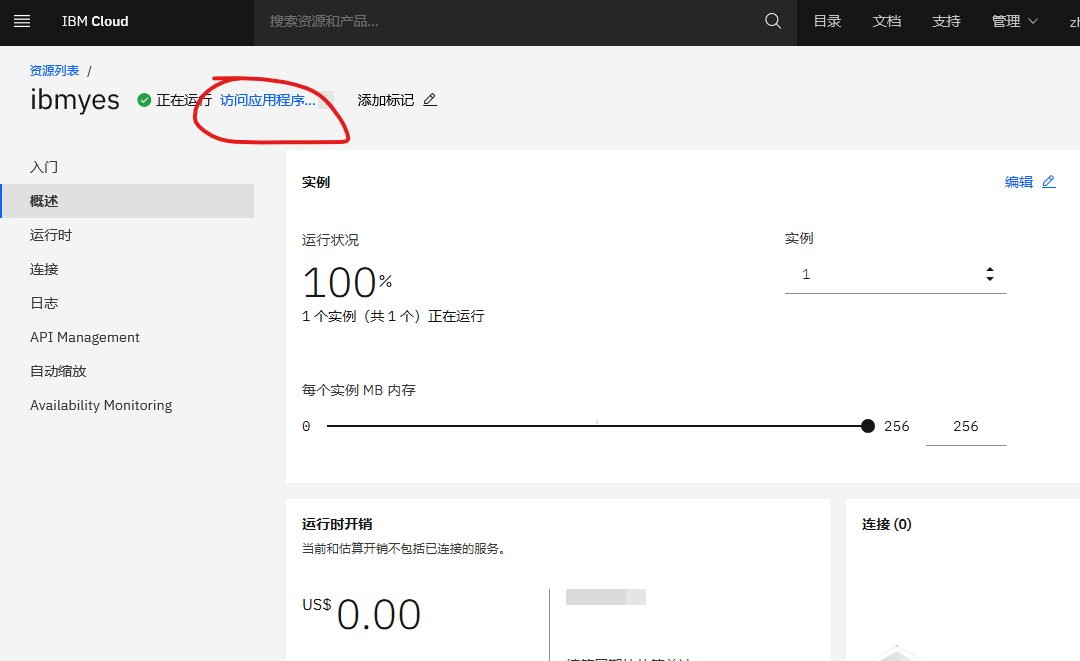Click the 每个实例 MB 内存 label
The image size is (1080, 661).
pyautogui.click(x=358, y=390)
